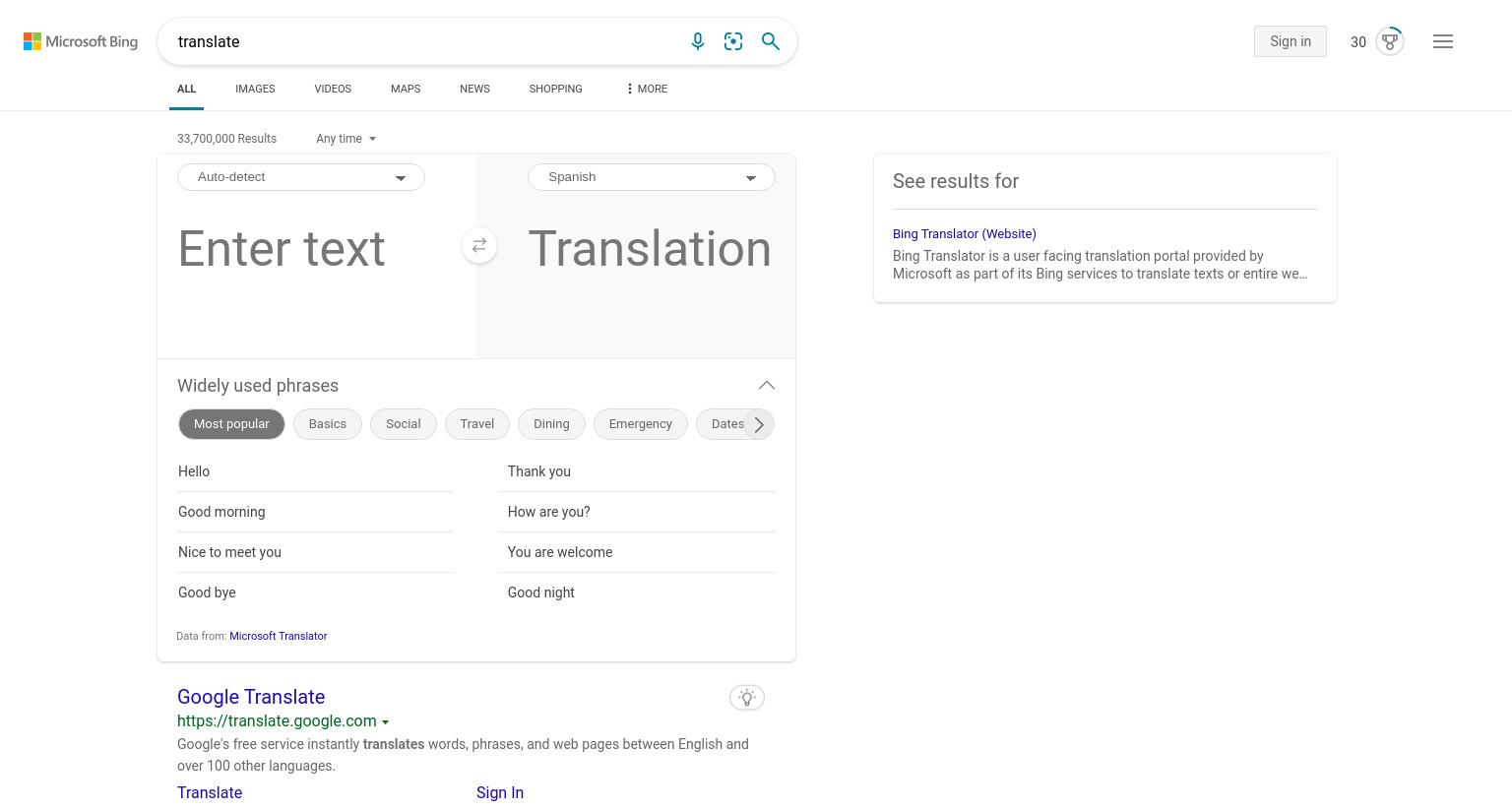The image size is (1512, 811).
Task: Switch to the IMAGES tab
Action: [255, 89]
